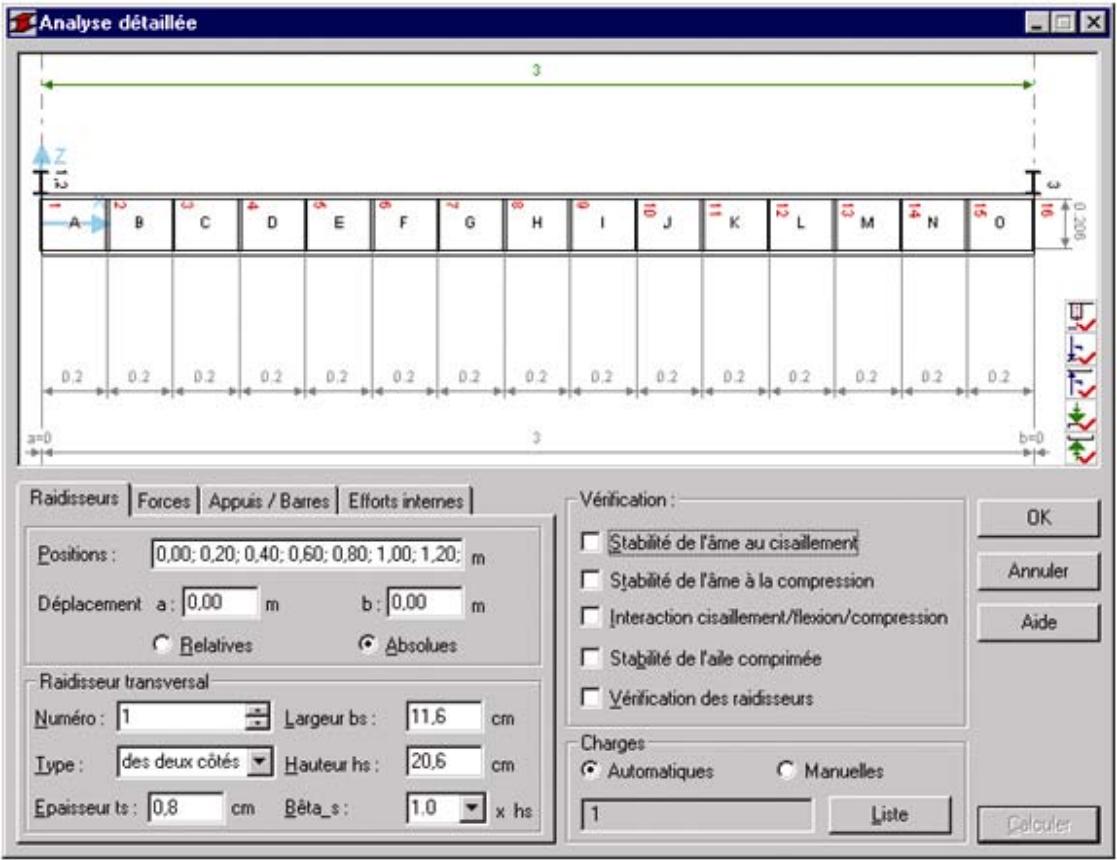Screen dimensions: 1117x860
Task: Select panel D in the beam diagram
Action: 272,224
